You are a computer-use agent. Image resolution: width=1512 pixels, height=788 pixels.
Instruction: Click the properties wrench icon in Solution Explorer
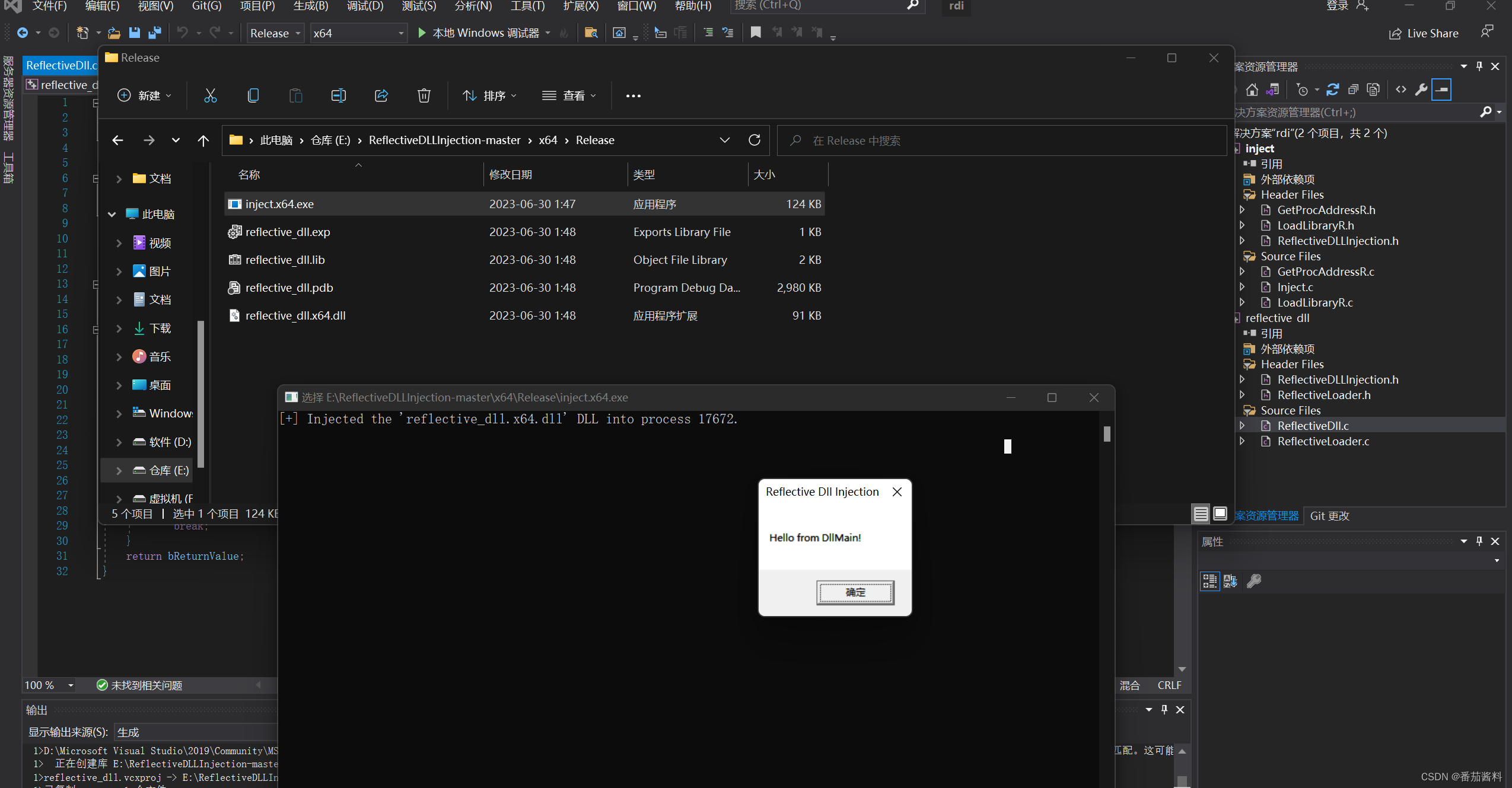click(x=1421, y=90)
